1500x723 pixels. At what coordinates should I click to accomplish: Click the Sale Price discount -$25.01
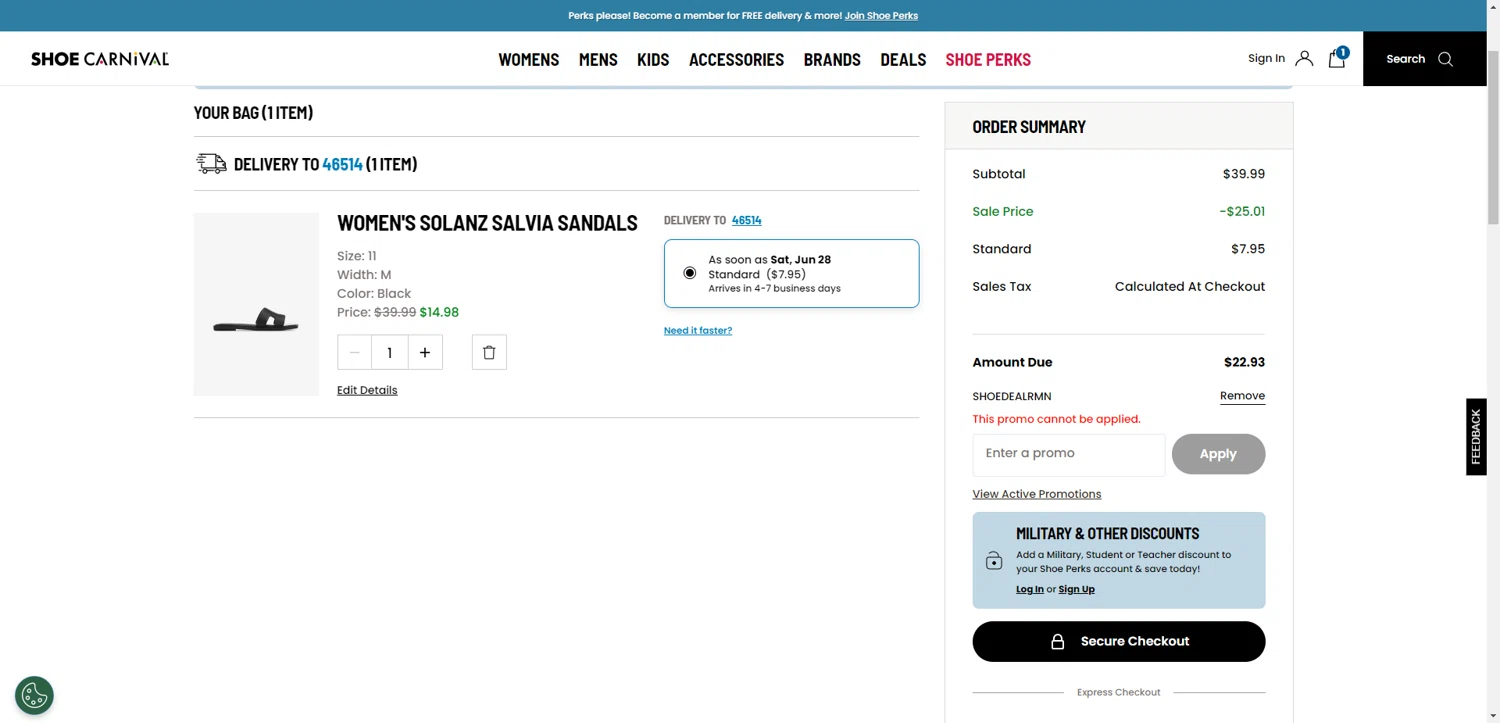[1242, 212]
